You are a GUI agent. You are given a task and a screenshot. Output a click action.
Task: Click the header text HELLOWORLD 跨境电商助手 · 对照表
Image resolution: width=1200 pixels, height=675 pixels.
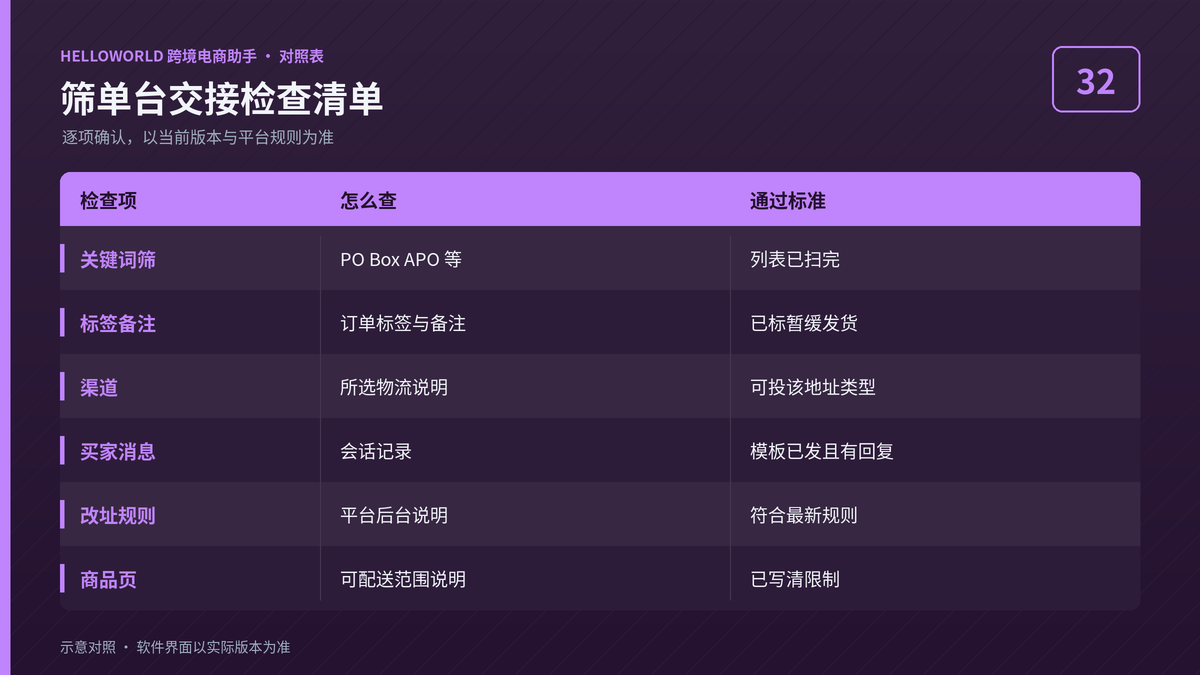[x=192, y=56]
